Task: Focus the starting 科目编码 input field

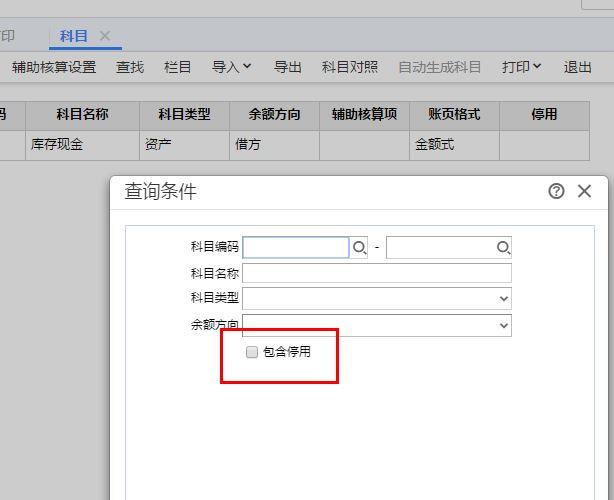Action: [296, 247]
